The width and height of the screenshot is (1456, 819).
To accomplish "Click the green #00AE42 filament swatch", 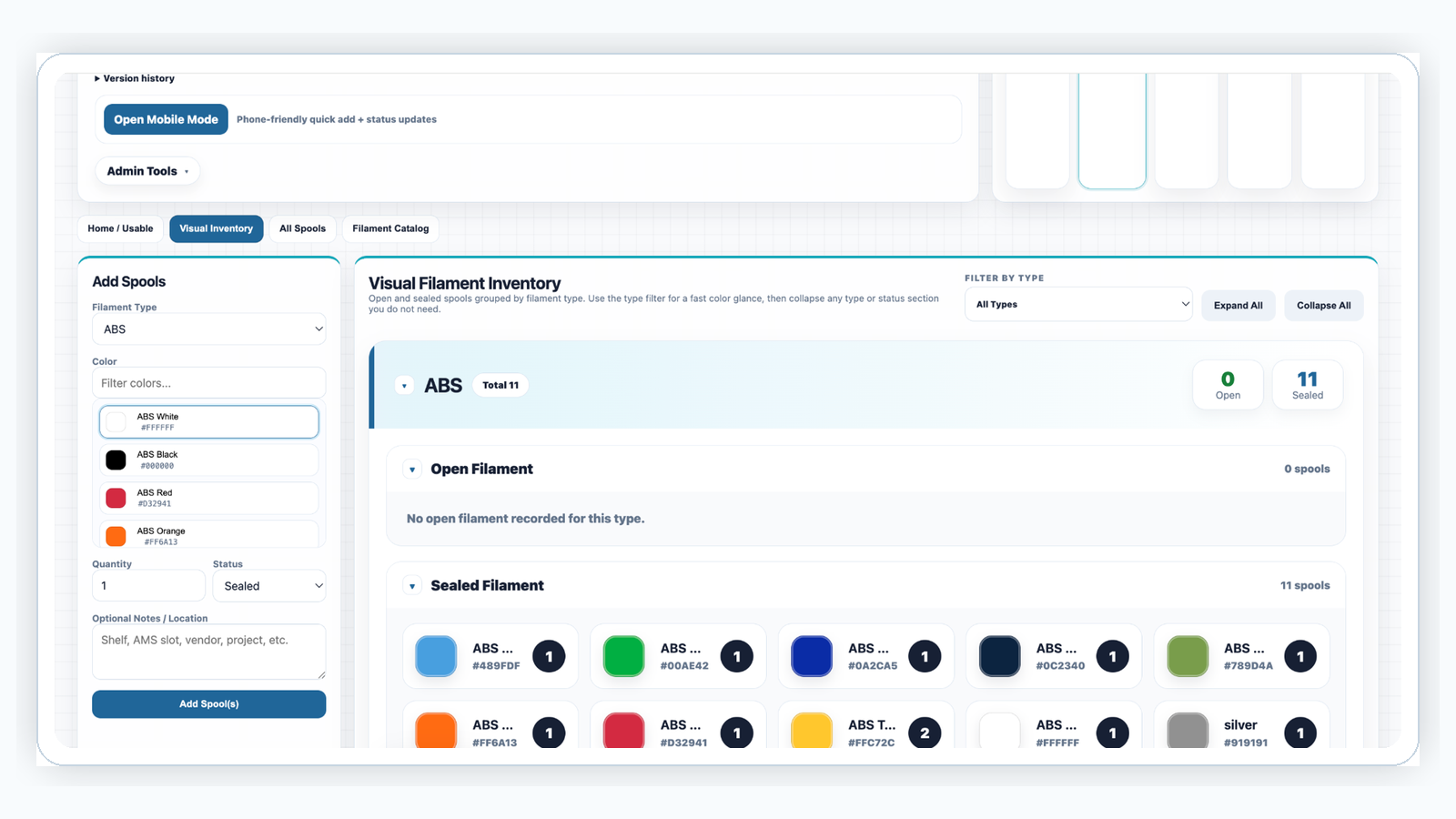I will coord(624,656).
